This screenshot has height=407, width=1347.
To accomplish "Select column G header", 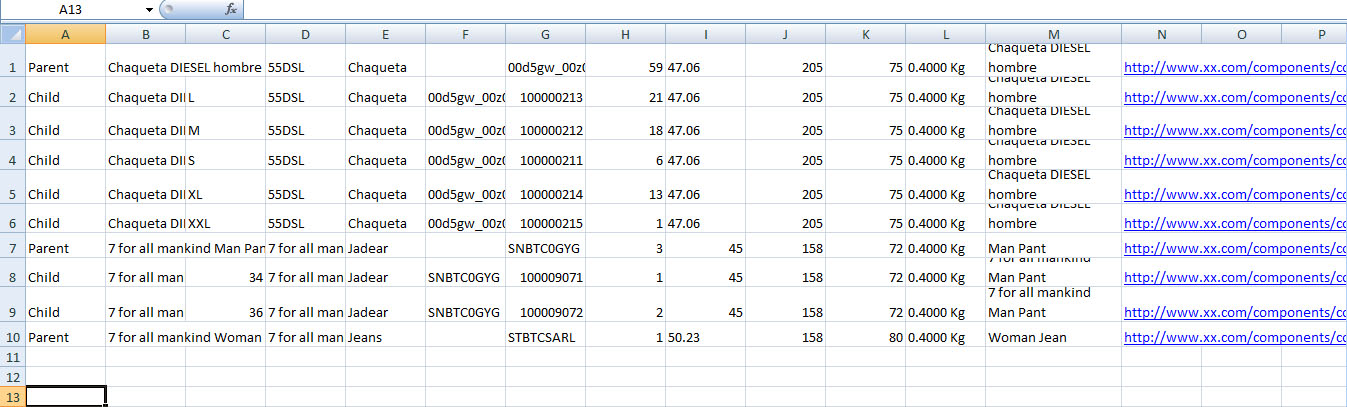I will pos(545,34).
